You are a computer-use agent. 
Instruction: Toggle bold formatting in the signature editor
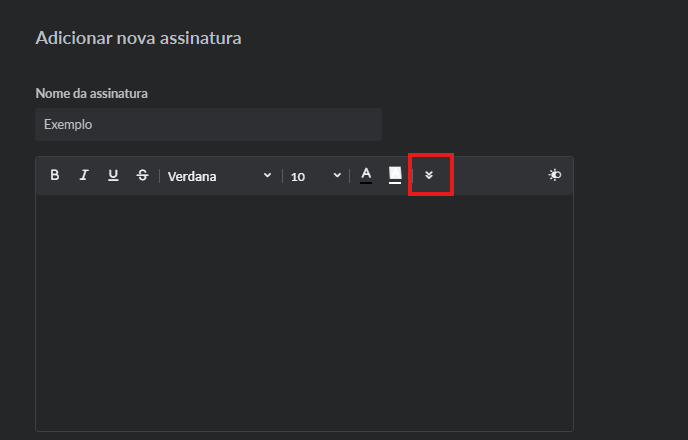pyautogui.click(x=55, y=175)
